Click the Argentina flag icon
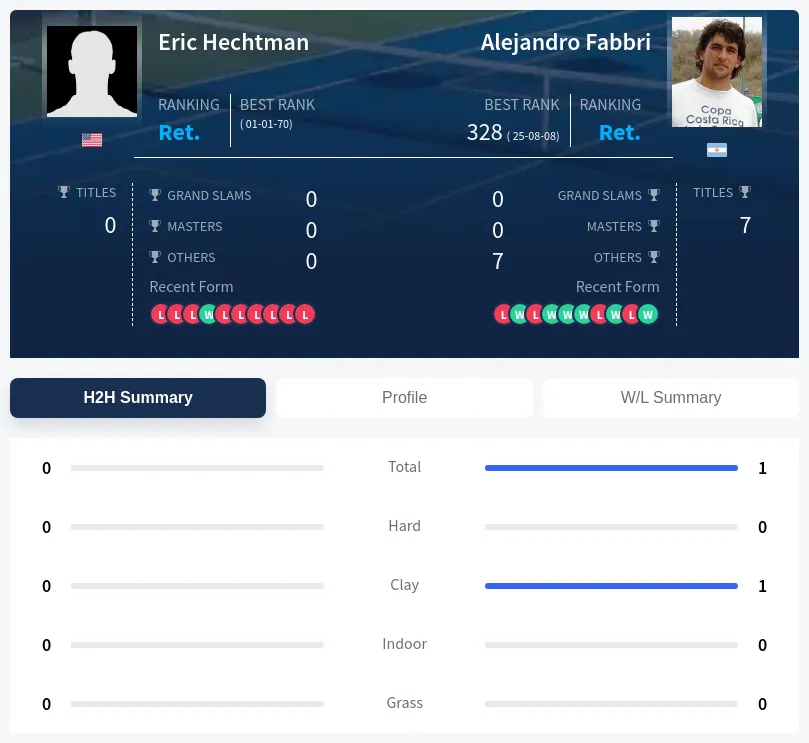 [717, 150]
